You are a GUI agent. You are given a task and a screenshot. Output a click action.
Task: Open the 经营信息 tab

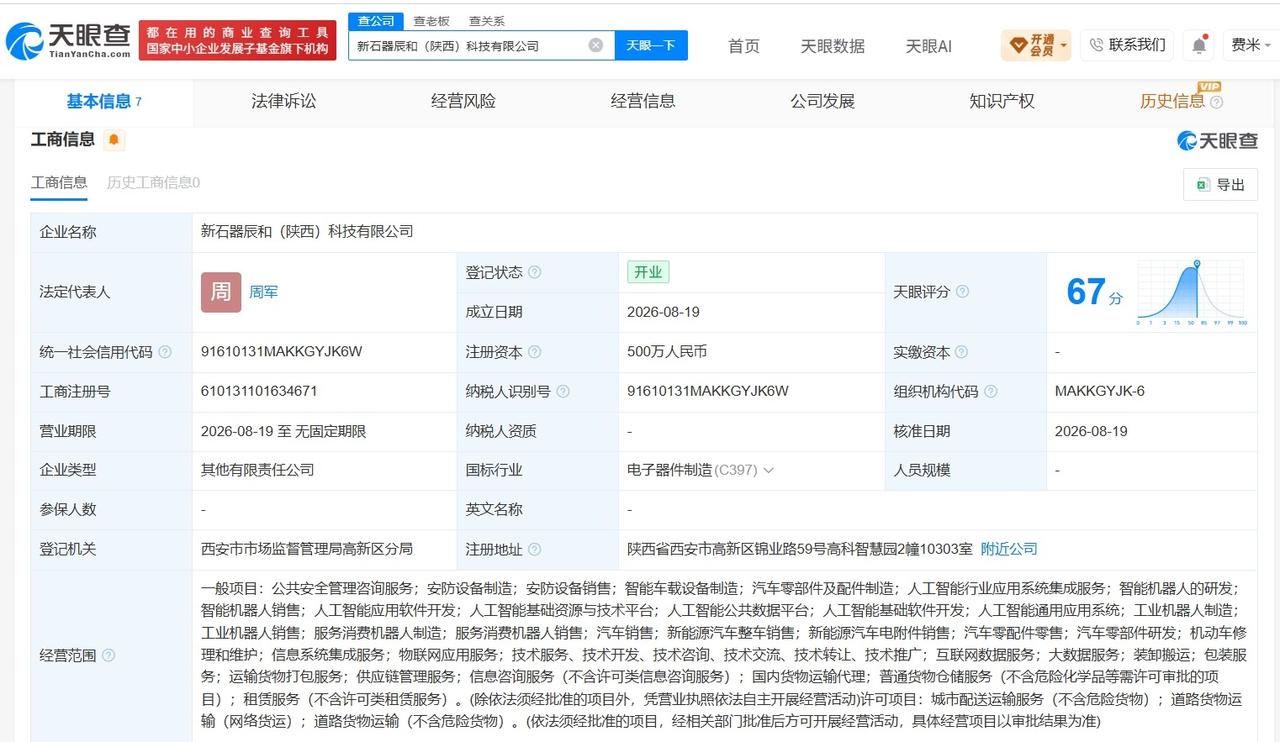[x=643, y=101]
